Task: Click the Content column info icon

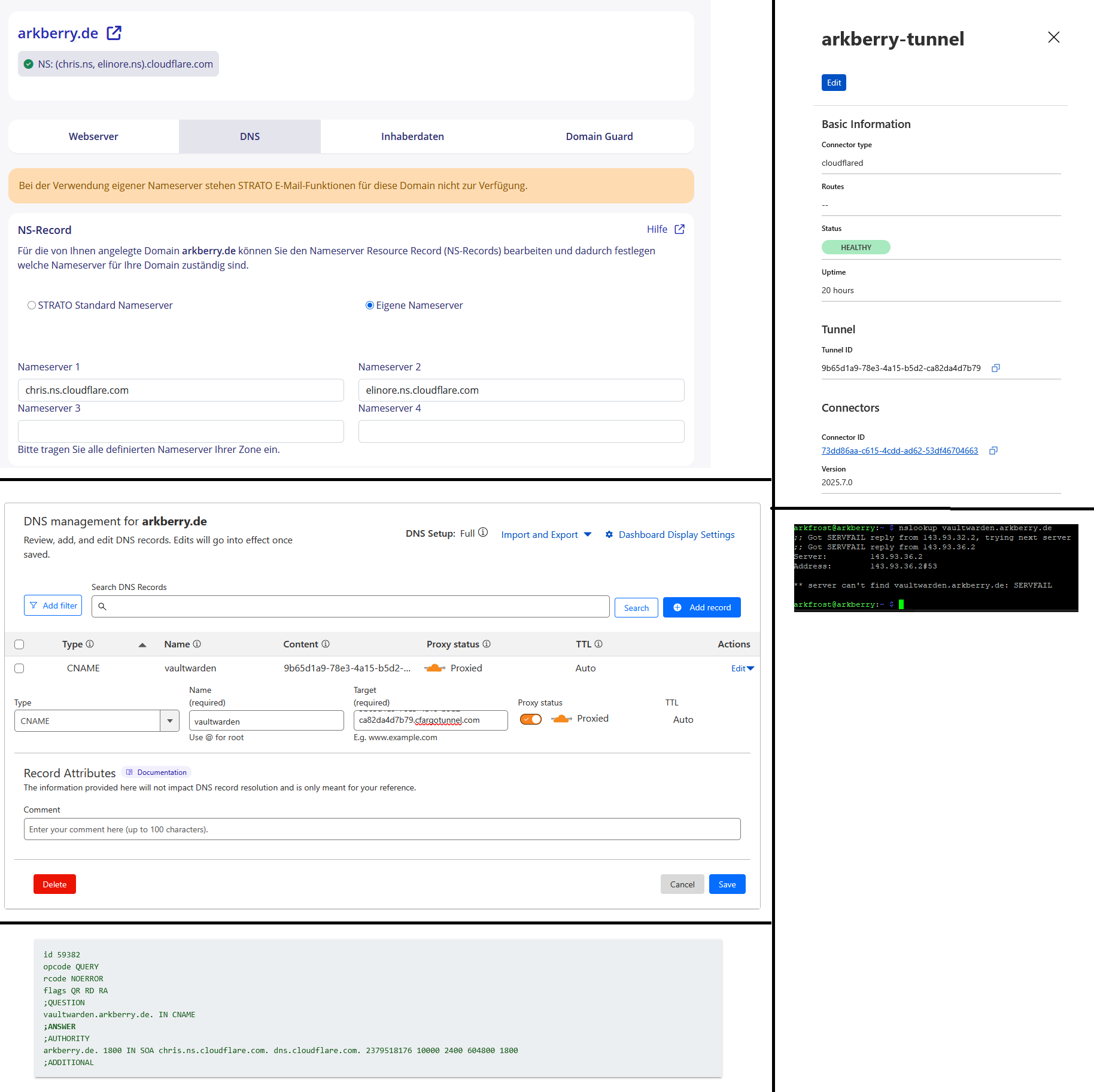Action: 326,644
